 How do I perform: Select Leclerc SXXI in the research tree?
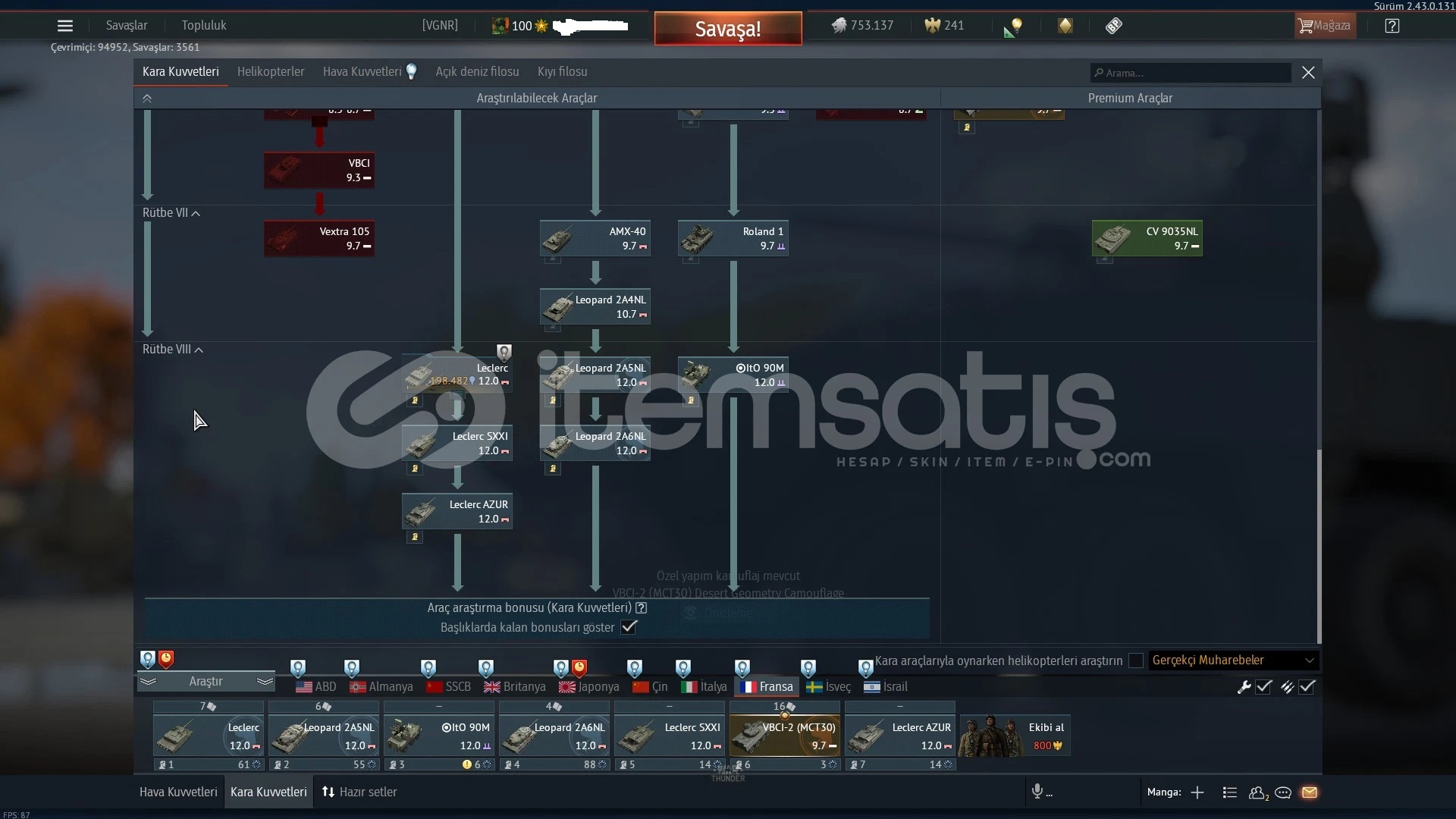point(457,443)
